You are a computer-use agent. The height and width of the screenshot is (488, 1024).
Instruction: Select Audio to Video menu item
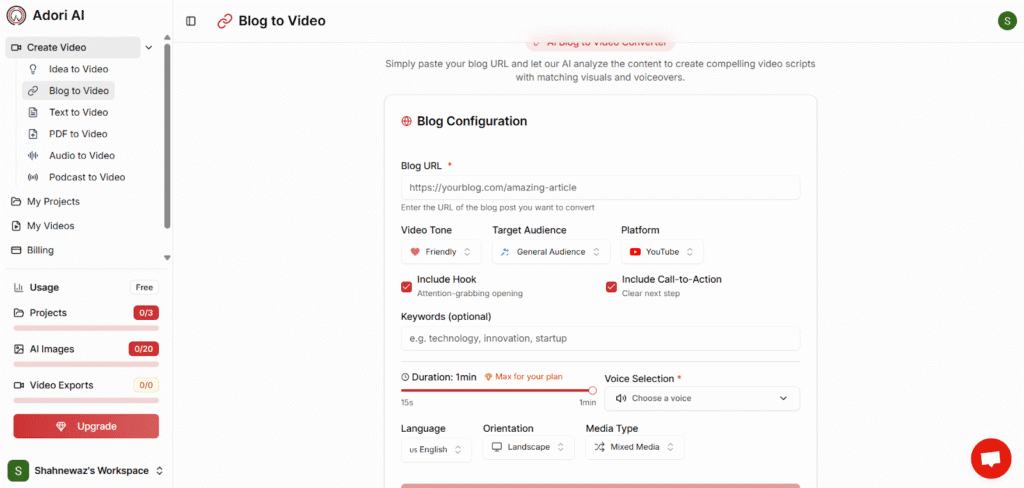coord(82,155)
